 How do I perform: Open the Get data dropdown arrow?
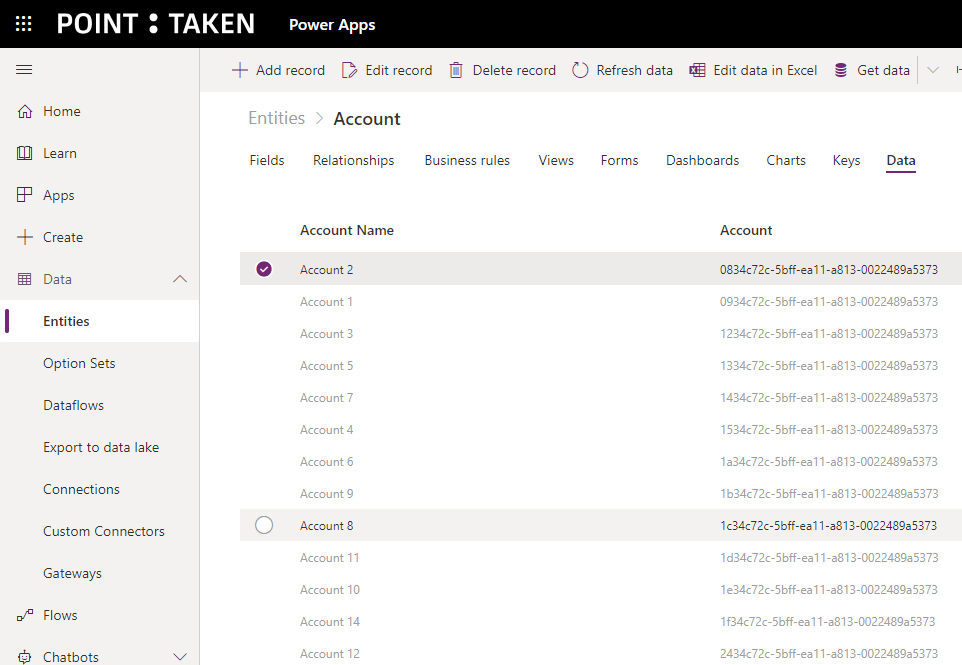point(933,70)
